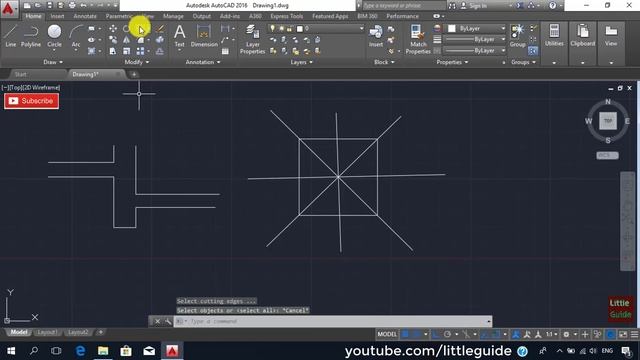Click the WCS label under ViewCube
Image resolution: width=640 pixels, height=360 pixels.
click(x=607, y=156)
